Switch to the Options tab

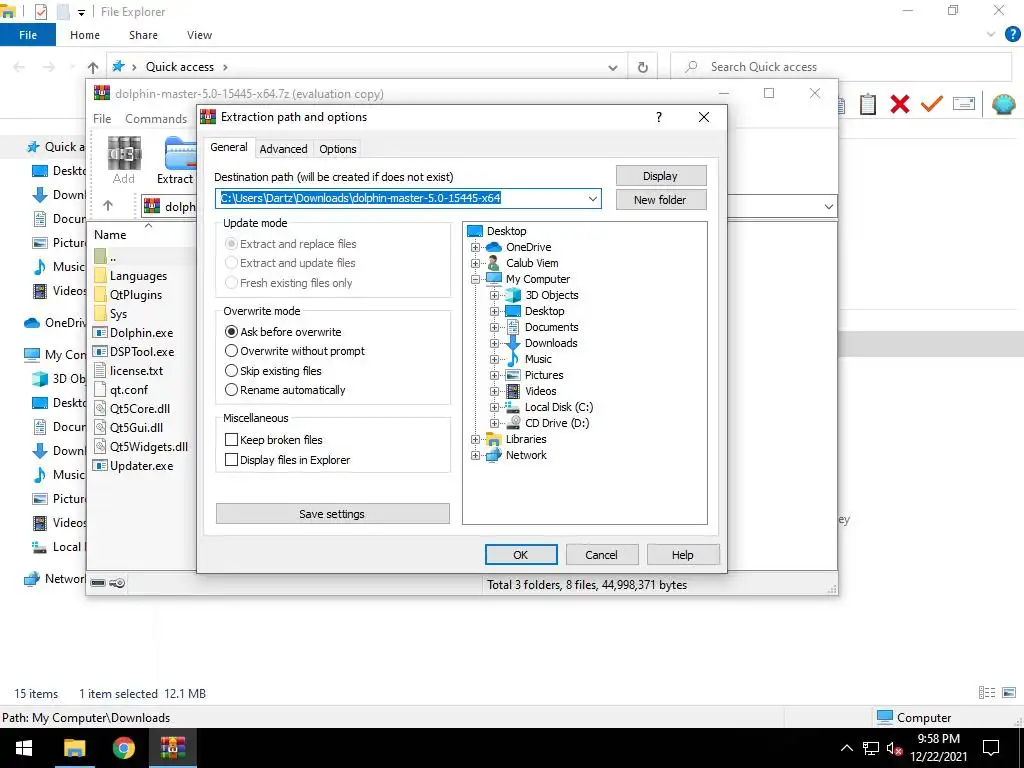(338, 149)
